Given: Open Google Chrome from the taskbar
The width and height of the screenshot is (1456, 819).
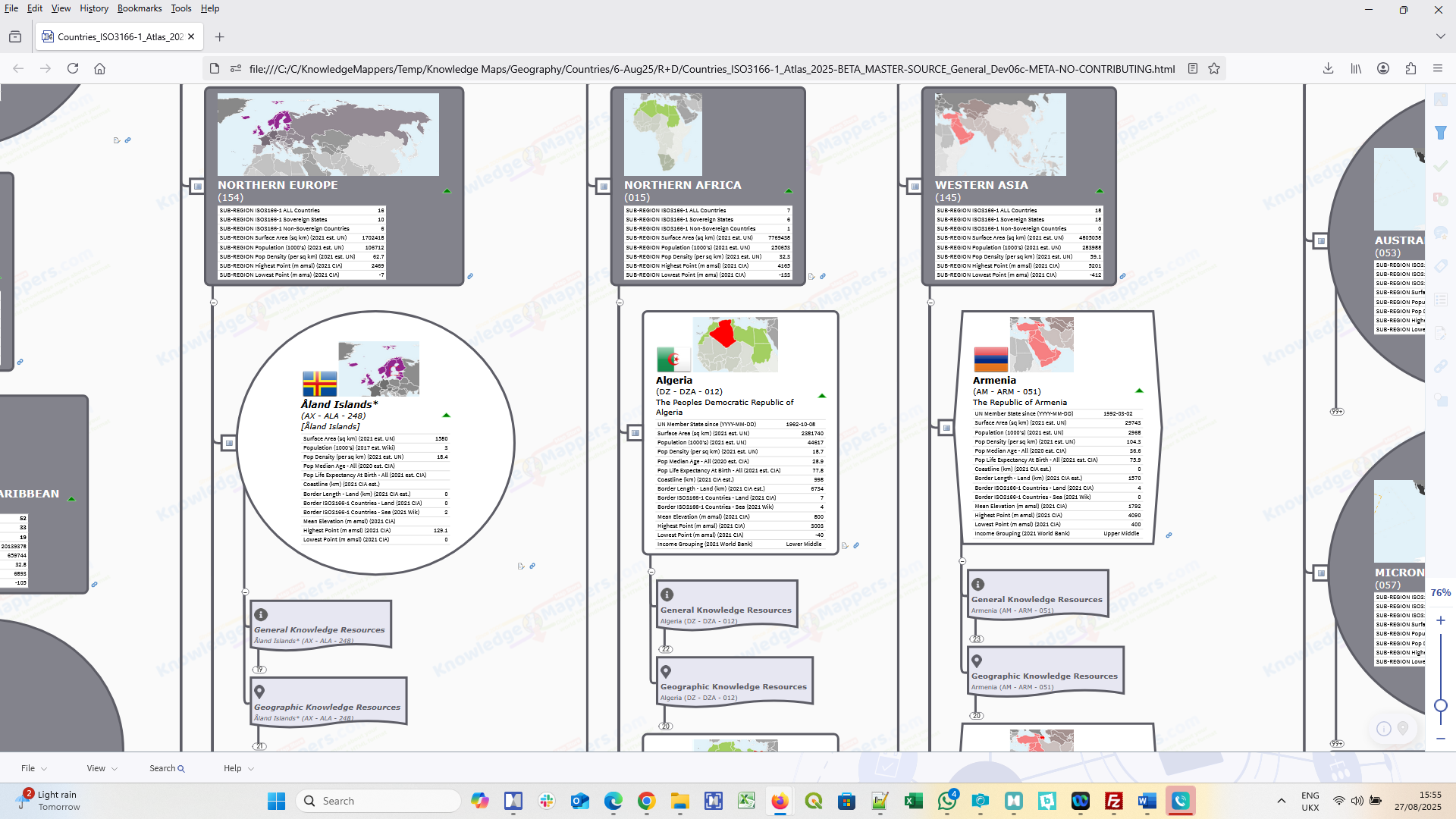Looking at the screenshot, I should point(647,801).
